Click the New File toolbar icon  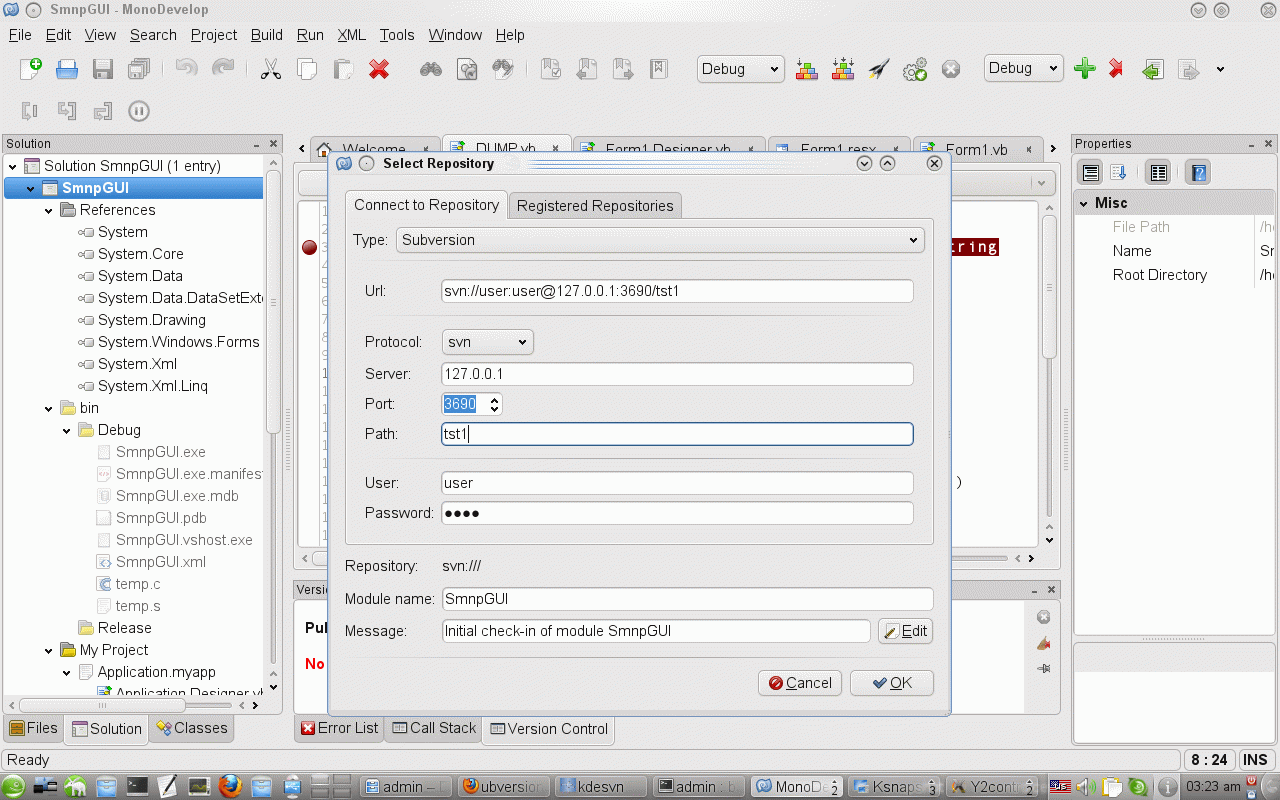click(x=31, y=69)
